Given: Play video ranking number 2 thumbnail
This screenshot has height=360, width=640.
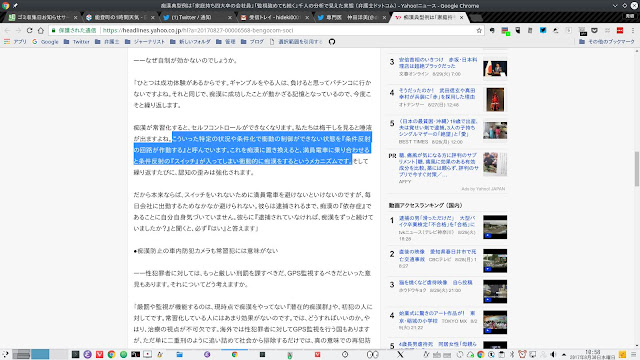Looking at the screenshot, I should click(x=495, y=261).
